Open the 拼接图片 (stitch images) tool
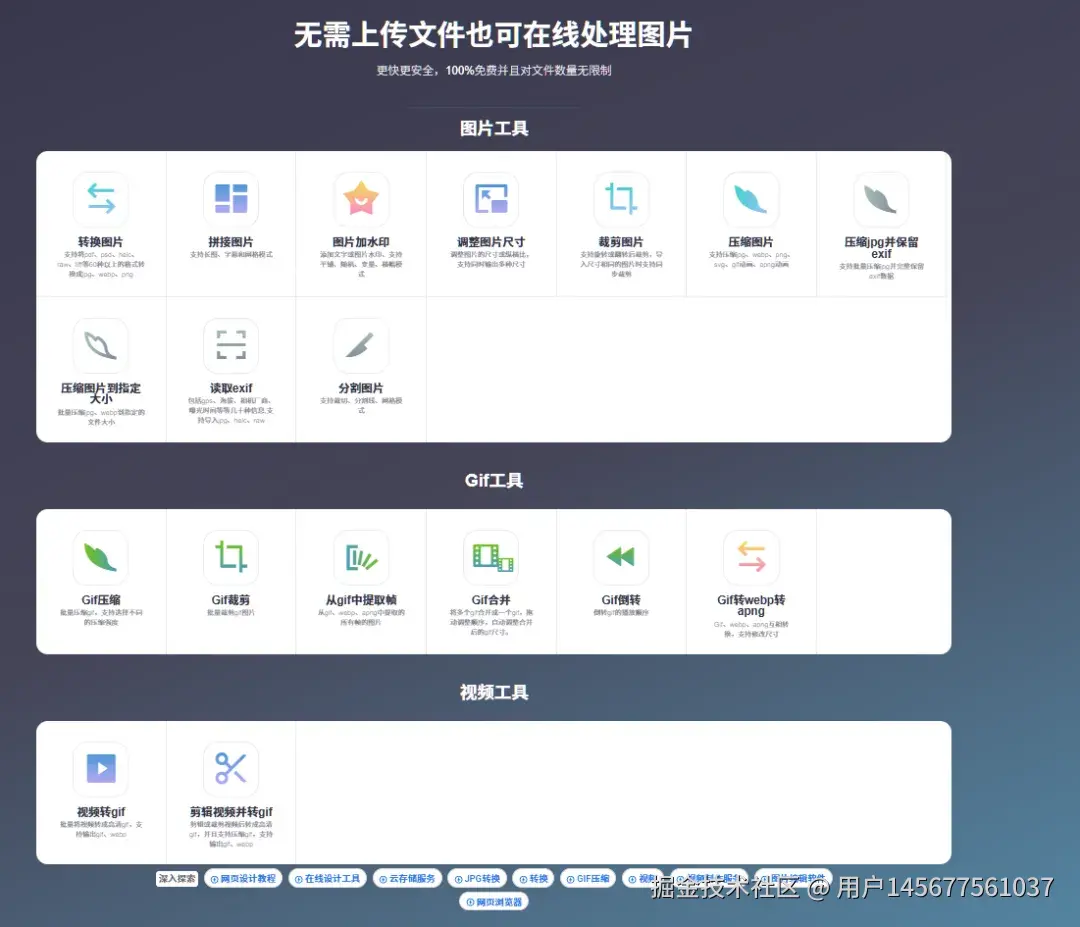 (x=230, y=198)
